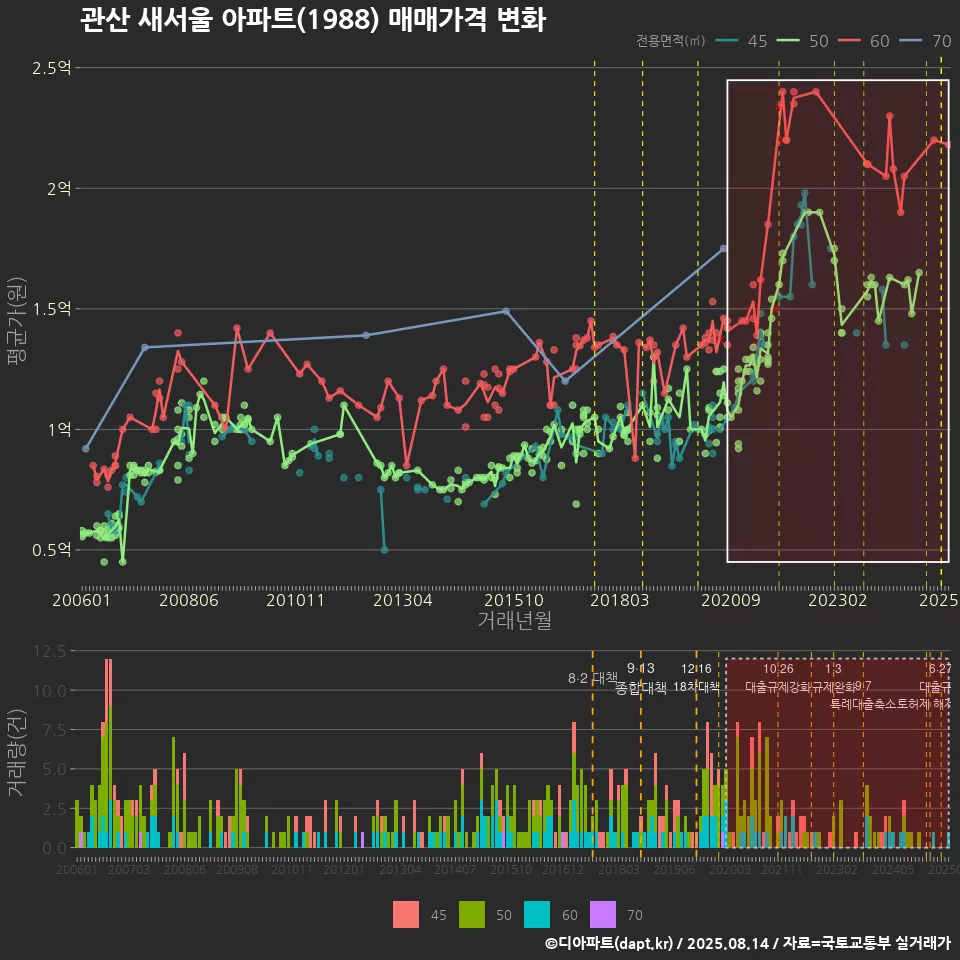Screen dimensions: 960x960
Task: Click the 거래량(건) volume axis title
Action: 17,751
